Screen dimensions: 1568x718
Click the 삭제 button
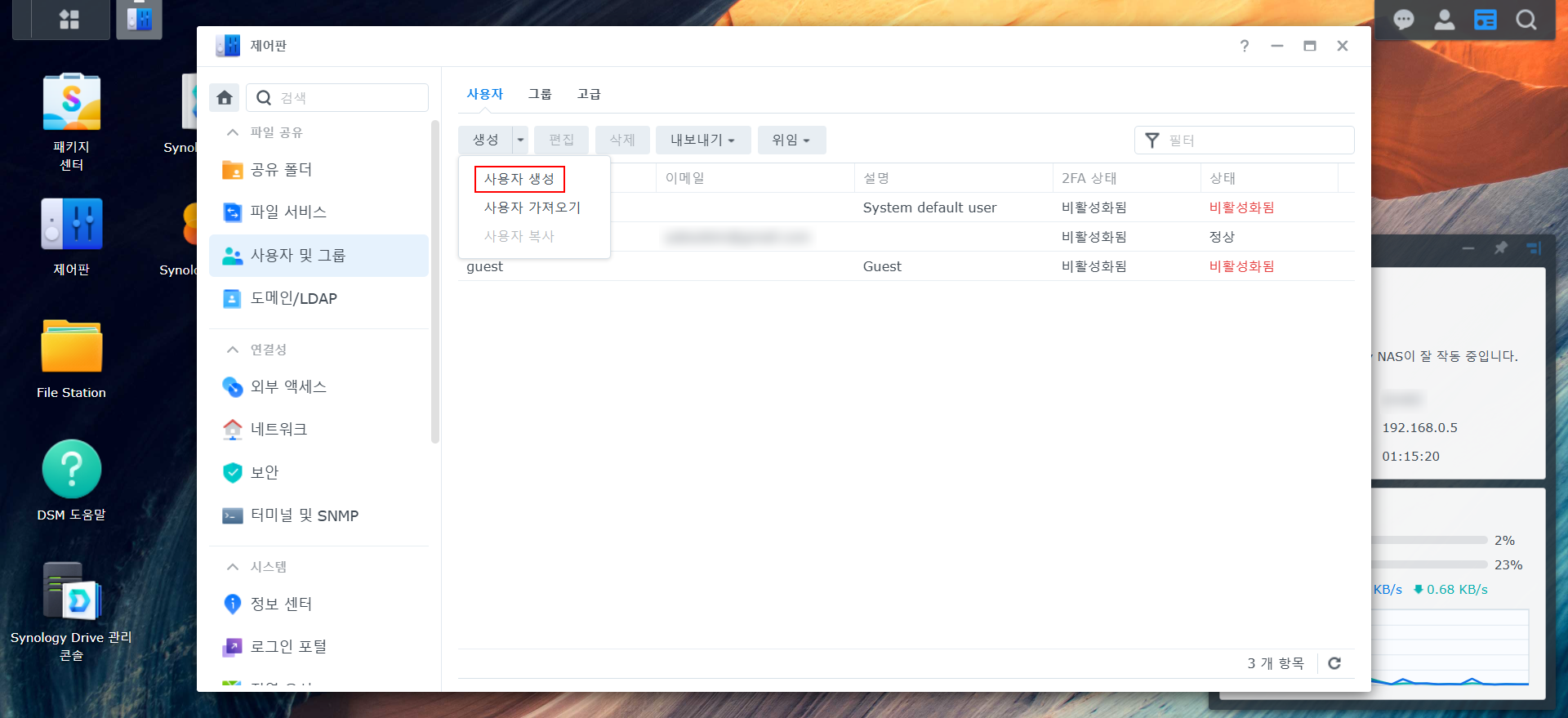[x=622, y=140]
